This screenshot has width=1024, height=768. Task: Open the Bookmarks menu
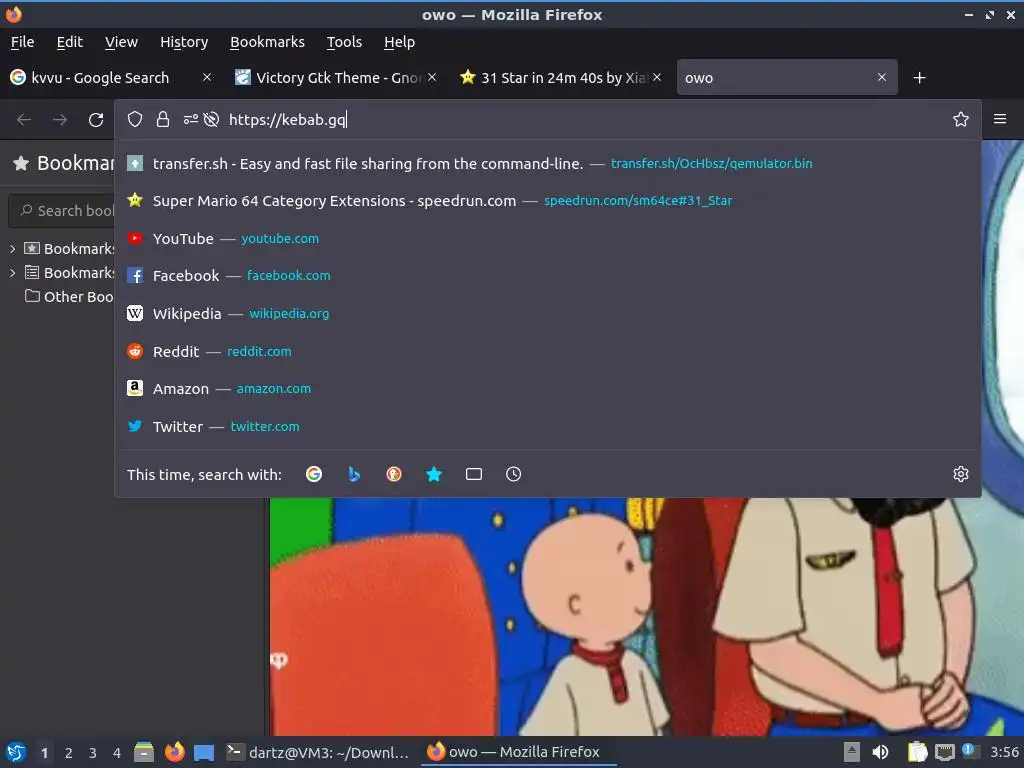click(267, 42)
